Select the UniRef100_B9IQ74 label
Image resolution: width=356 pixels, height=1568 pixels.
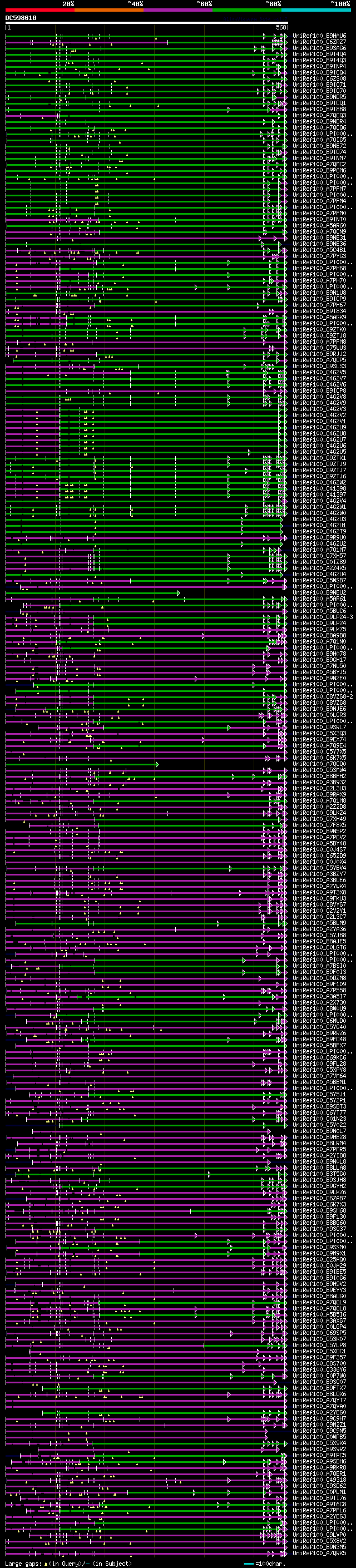[319, 152]
